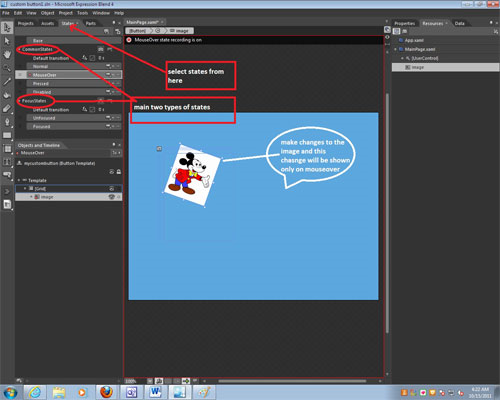Image resolution: width=500 pixels, height=400 pixels.
Task: Collapse the FocusStates group
Action: tap(19, 101)
